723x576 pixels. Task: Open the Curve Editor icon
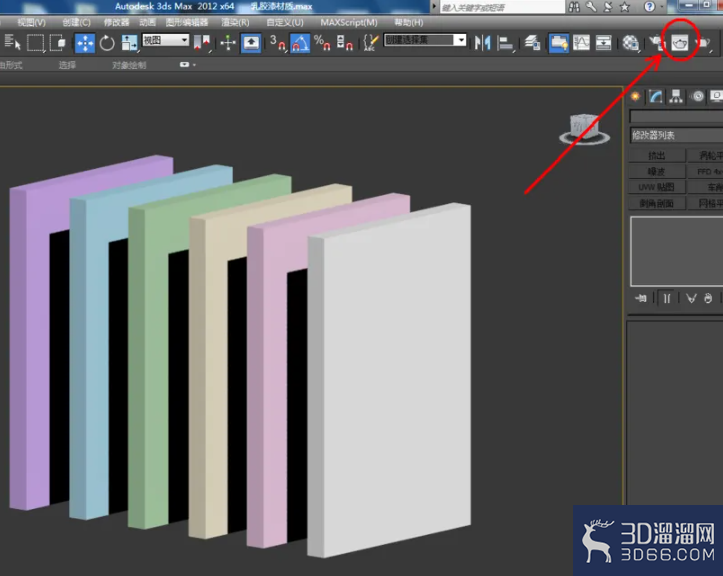point(581,43)
